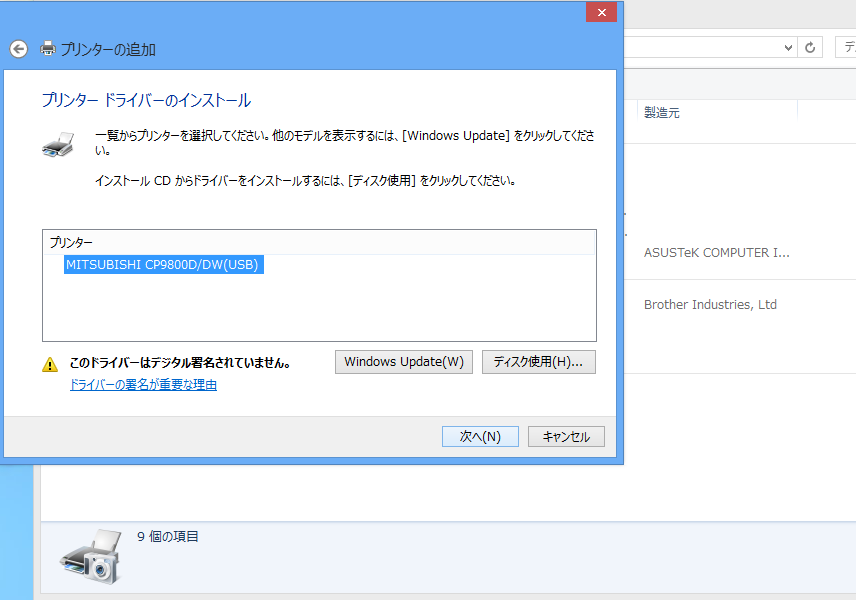Click the ディスク使用(H)... button
Viewport: 856px width, 600px height.
point(539,362)
